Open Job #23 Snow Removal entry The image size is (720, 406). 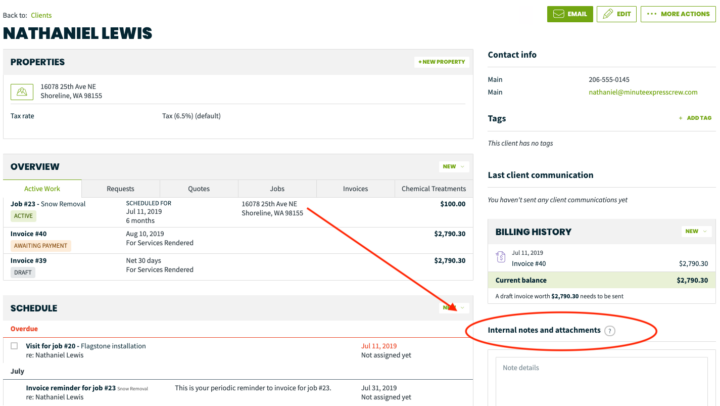click(x=48, y=204)
